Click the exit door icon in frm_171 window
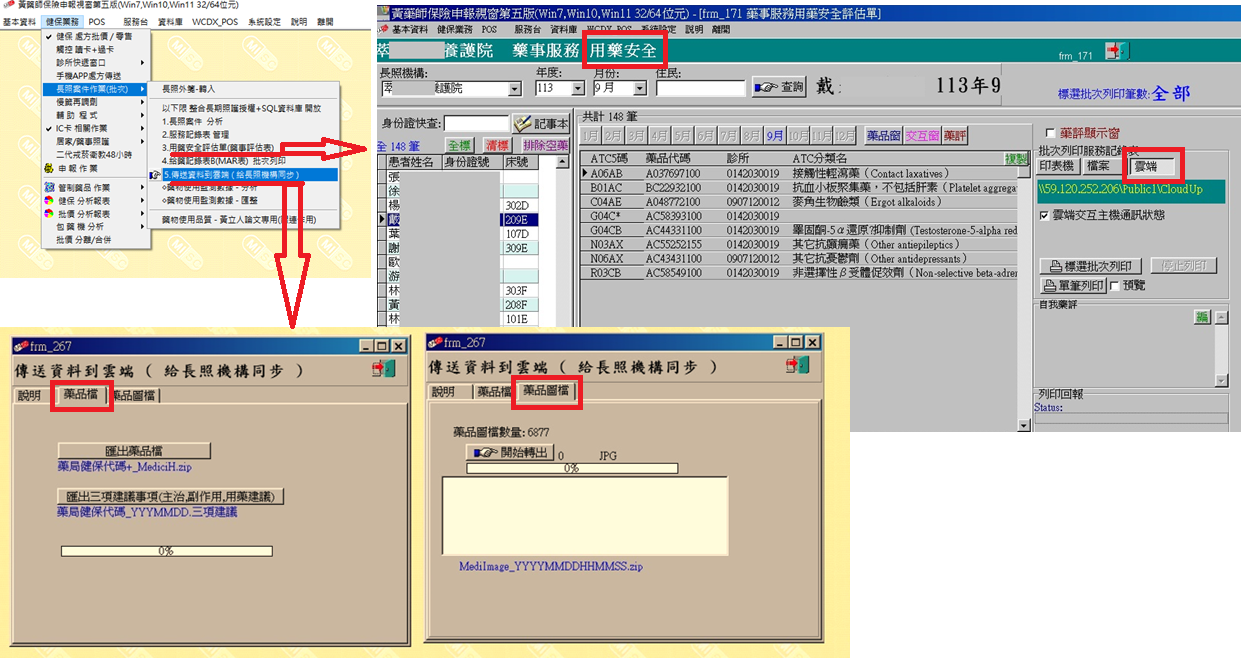The image size is (1246, 663). [x=1116, y=52]
